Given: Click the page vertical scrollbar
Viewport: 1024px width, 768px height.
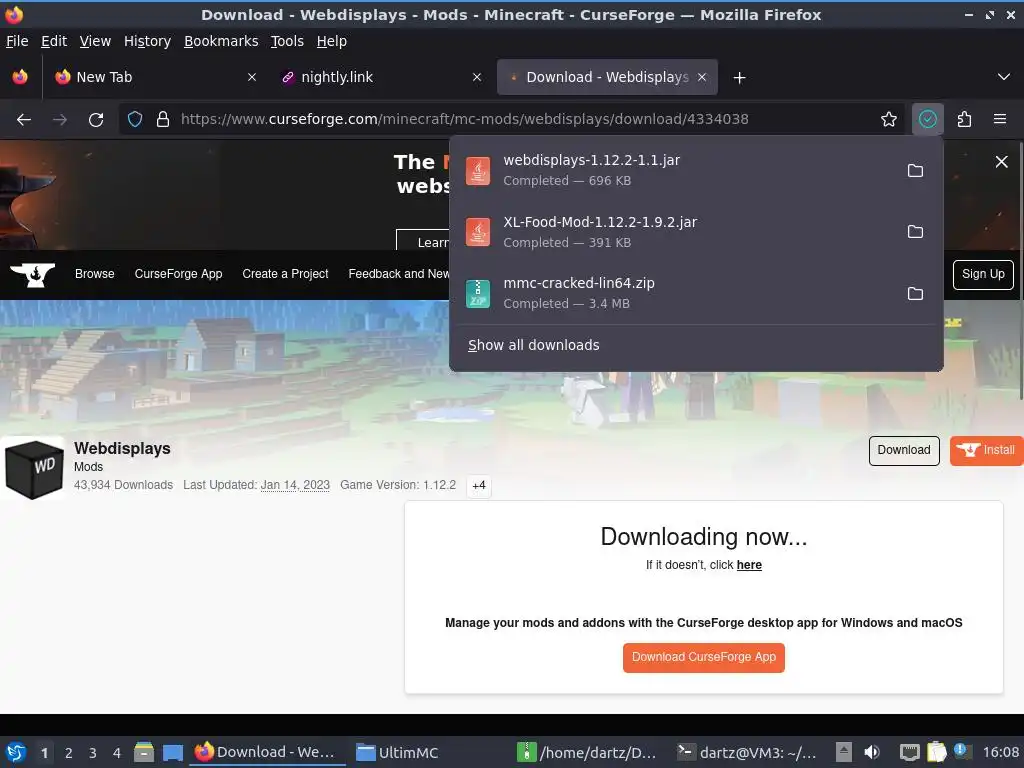Looking at the screenshot, I should pyautogui.click(x=1021, y=271).
